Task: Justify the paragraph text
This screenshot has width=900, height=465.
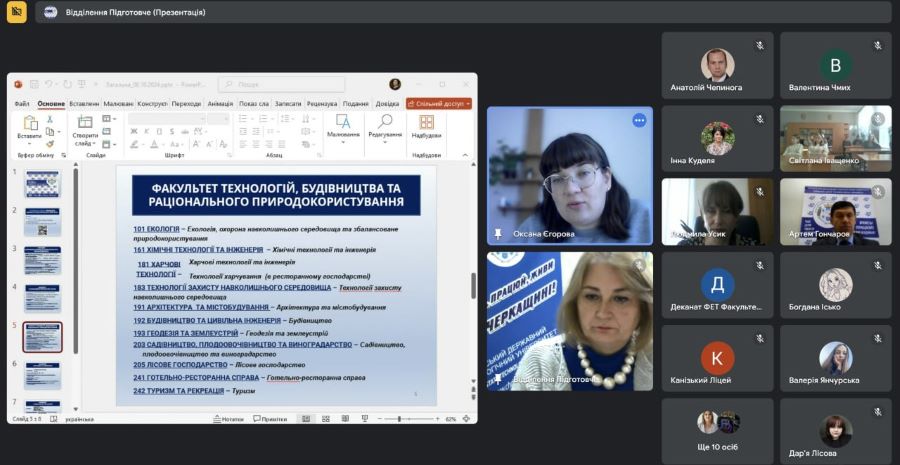Action: [x=281, y=144]
